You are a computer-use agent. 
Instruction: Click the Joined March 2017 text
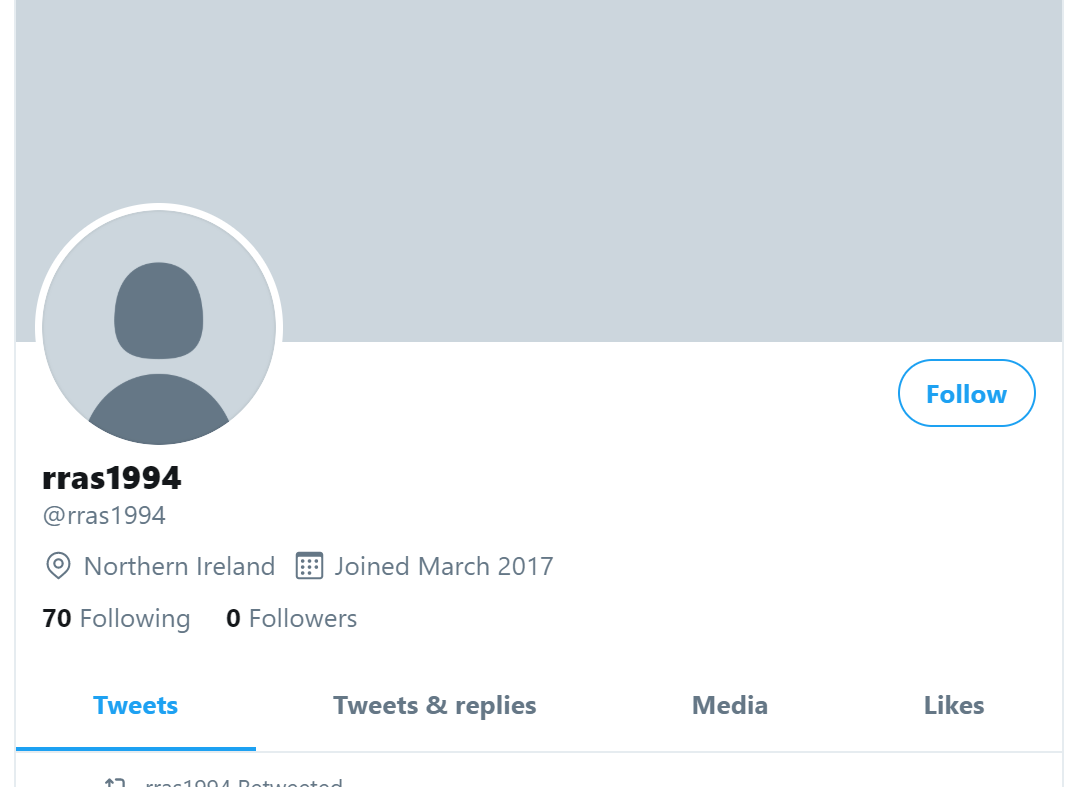[x=444, y=566]
